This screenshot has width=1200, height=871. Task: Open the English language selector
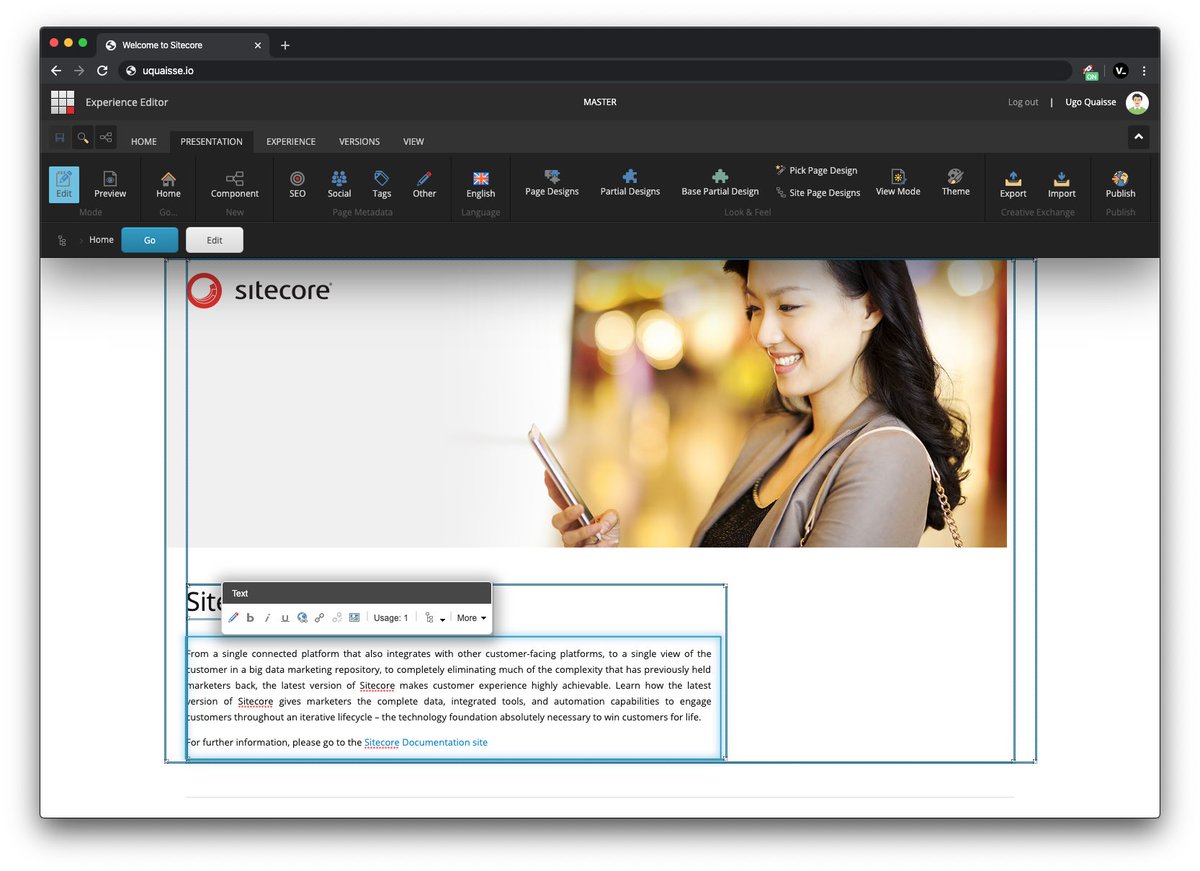pyautogui.click(x=481, y=185)
